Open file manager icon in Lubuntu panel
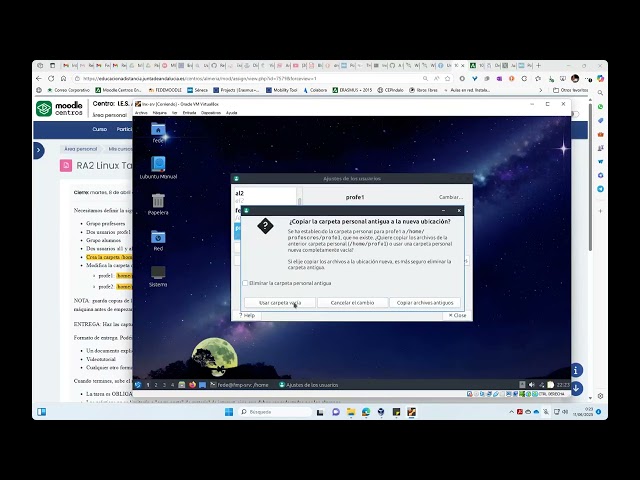This screenshot has width=640, height=480. (x=182, y=384)
